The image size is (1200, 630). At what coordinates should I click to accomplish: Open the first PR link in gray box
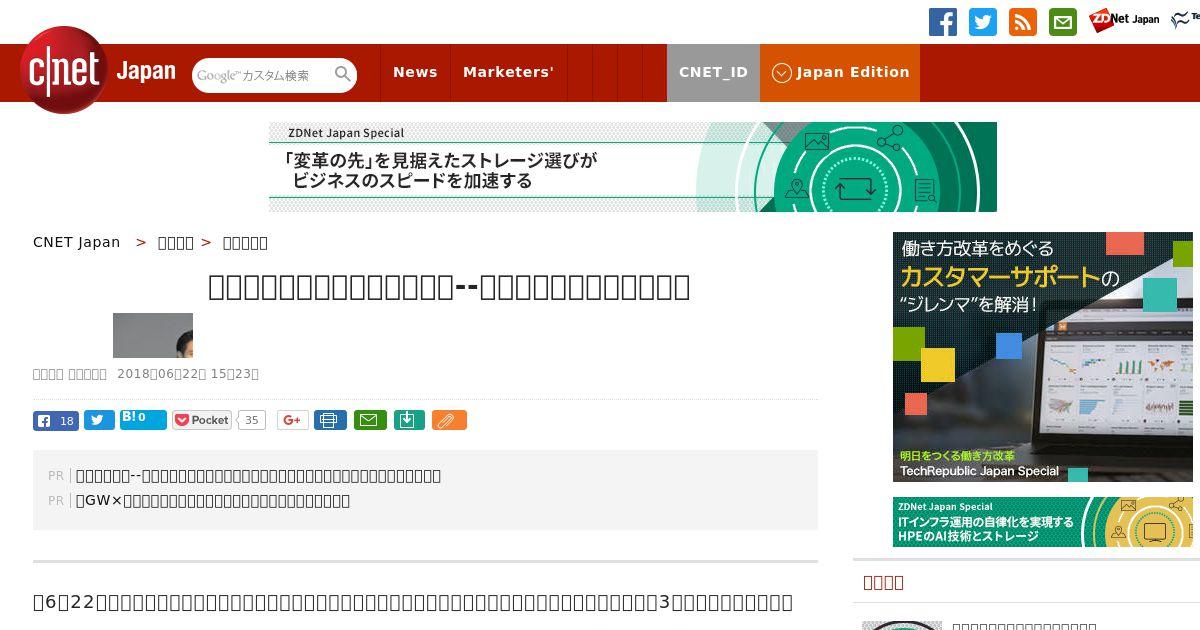tap(258, 476)
